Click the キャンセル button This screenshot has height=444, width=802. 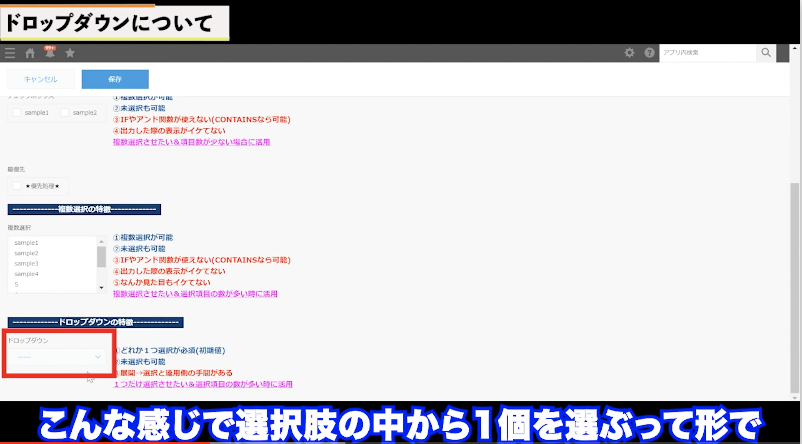point(40,79)
